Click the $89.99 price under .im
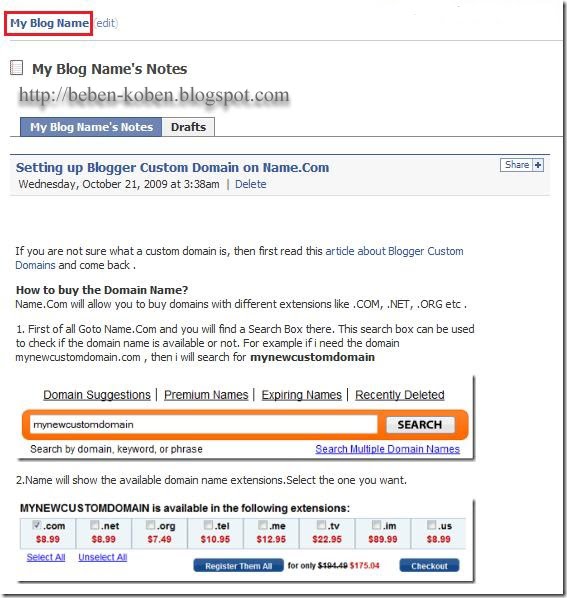The image size is (567, 598). tap(383, 539)
